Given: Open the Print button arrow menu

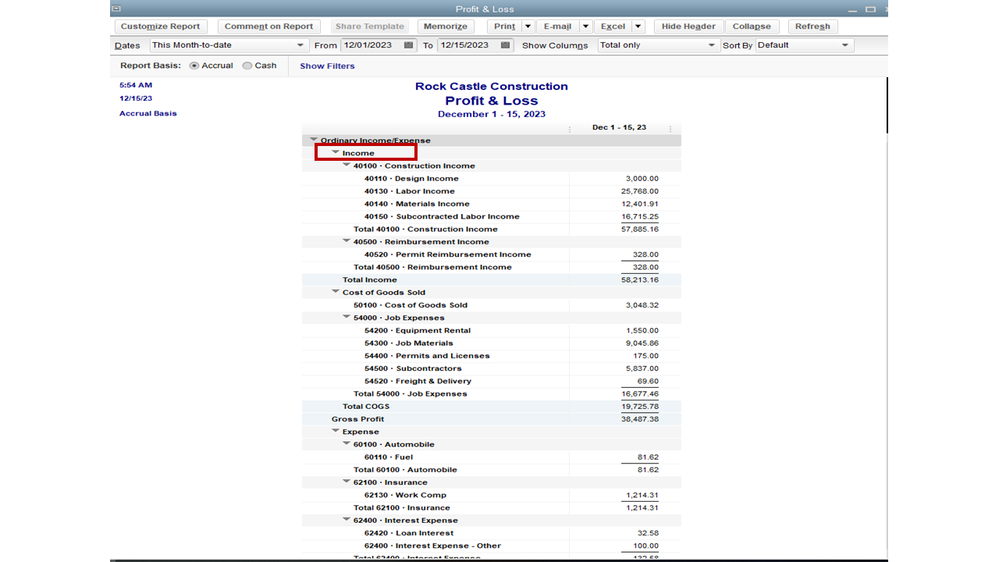Looking at the screenshot, I should pos(528,26).
